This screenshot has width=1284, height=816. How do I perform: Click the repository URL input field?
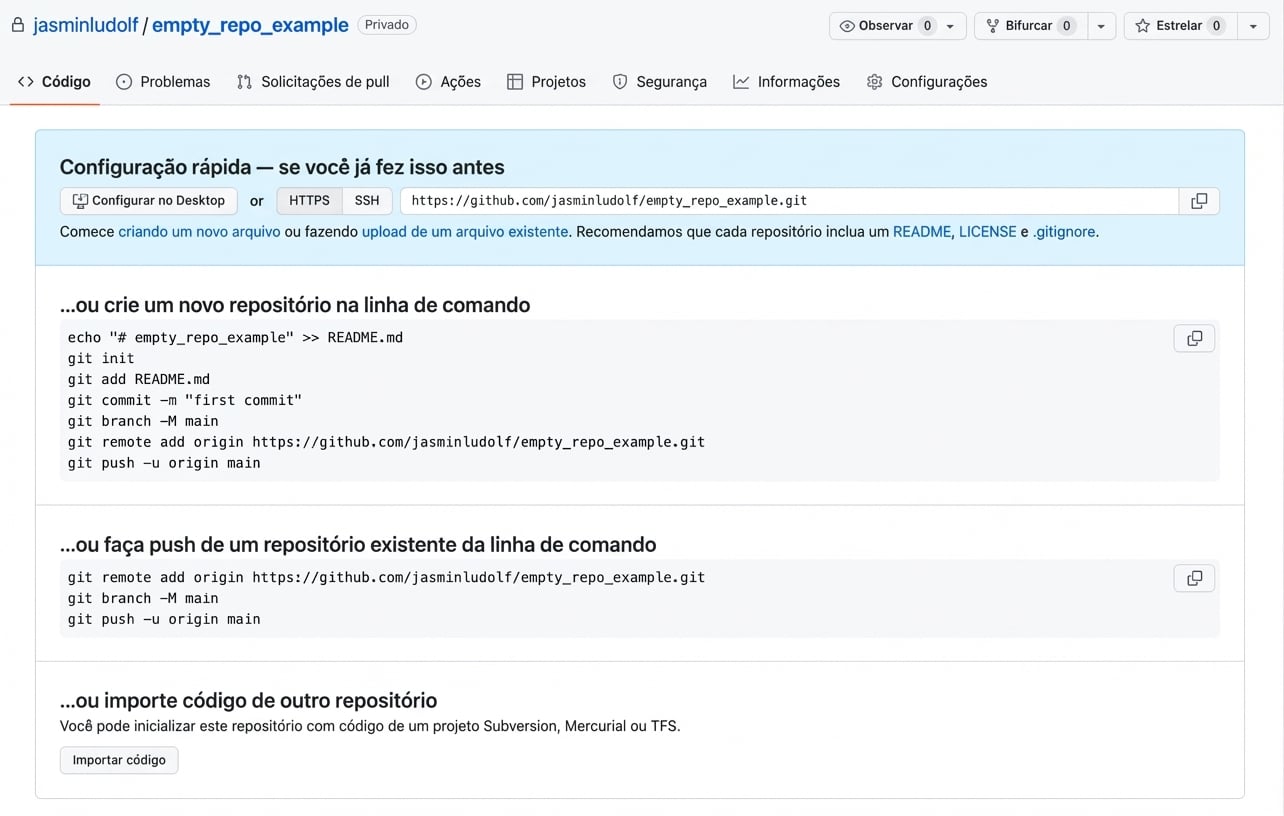(789, 201)
